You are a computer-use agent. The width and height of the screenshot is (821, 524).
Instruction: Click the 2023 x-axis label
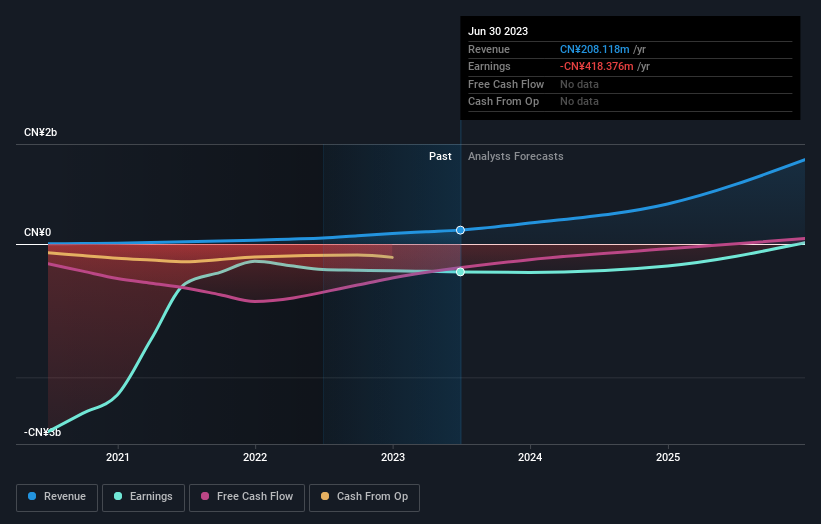(x=393, y=458)
